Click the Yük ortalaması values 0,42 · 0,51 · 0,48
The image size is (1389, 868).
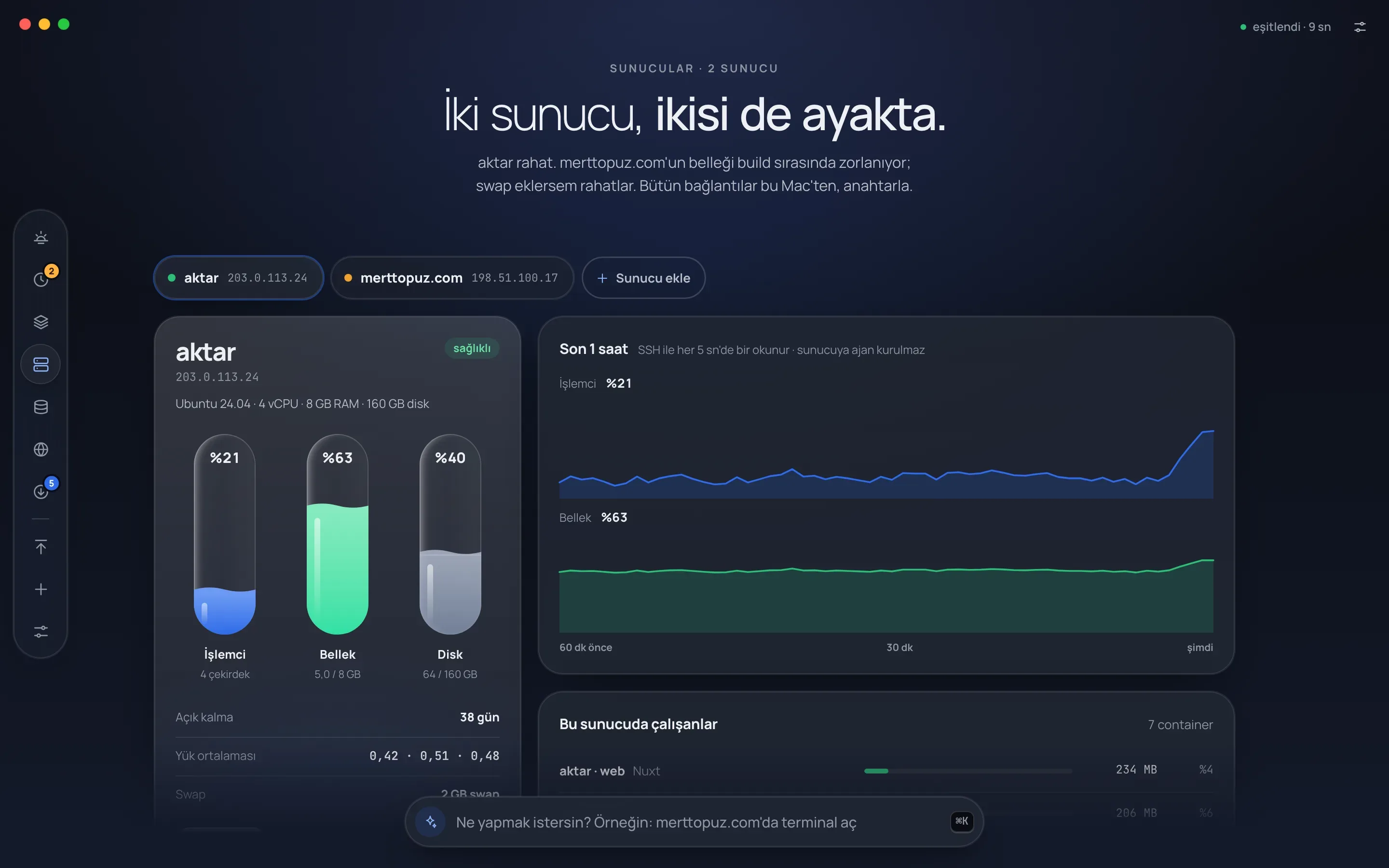[434, 756]
